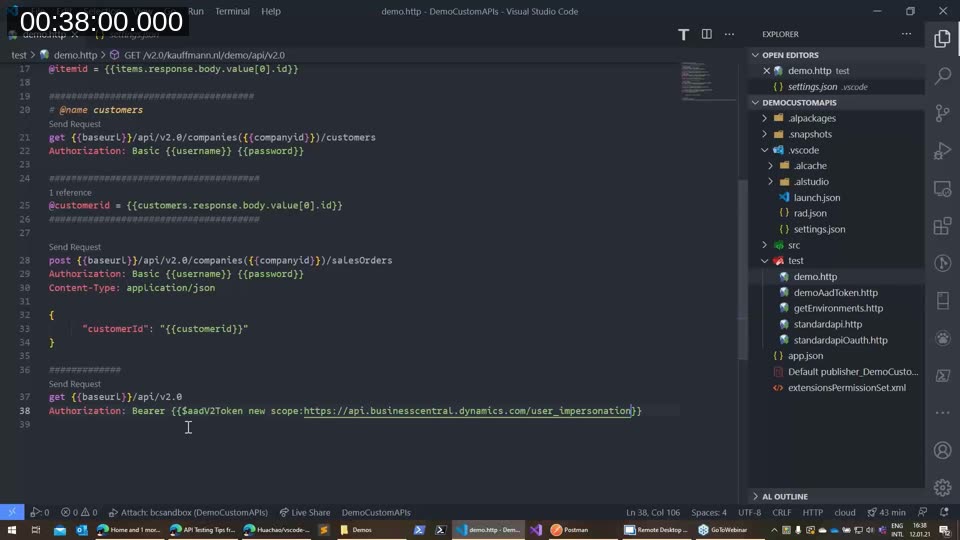The image size is (960, 540).
Task: Collapse the test folder
Action: [x=795, y=261]
